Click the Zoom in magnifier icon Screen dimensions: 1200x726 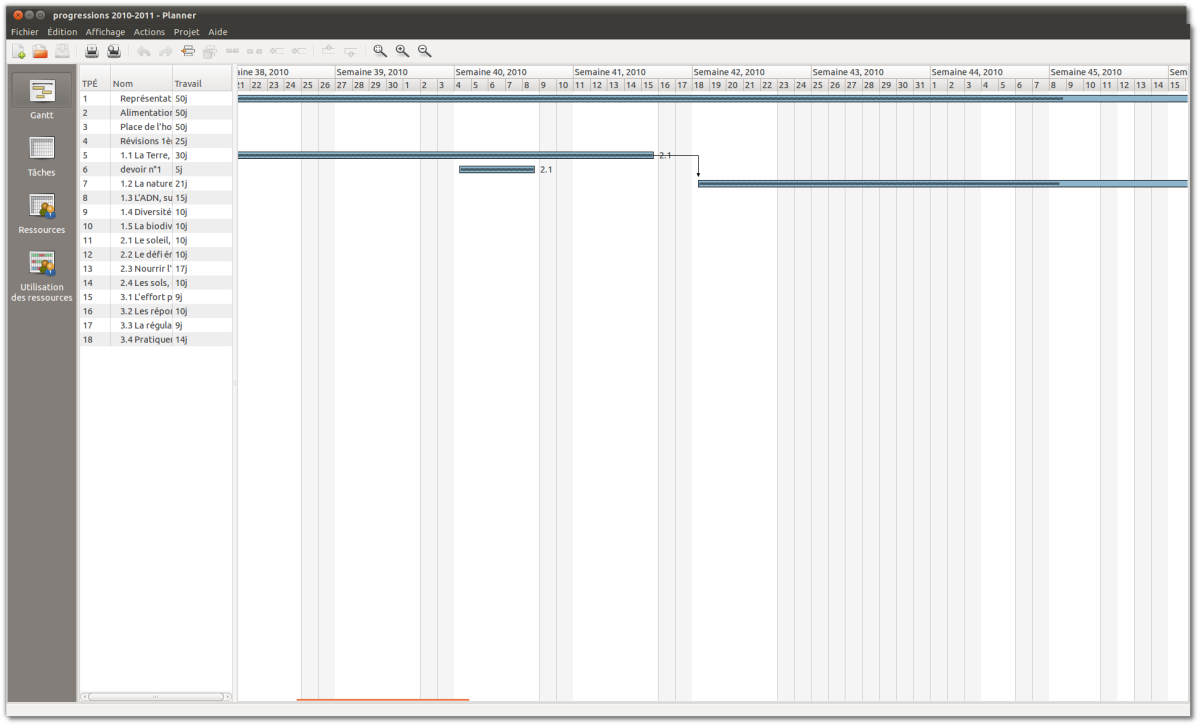point(402,51)
